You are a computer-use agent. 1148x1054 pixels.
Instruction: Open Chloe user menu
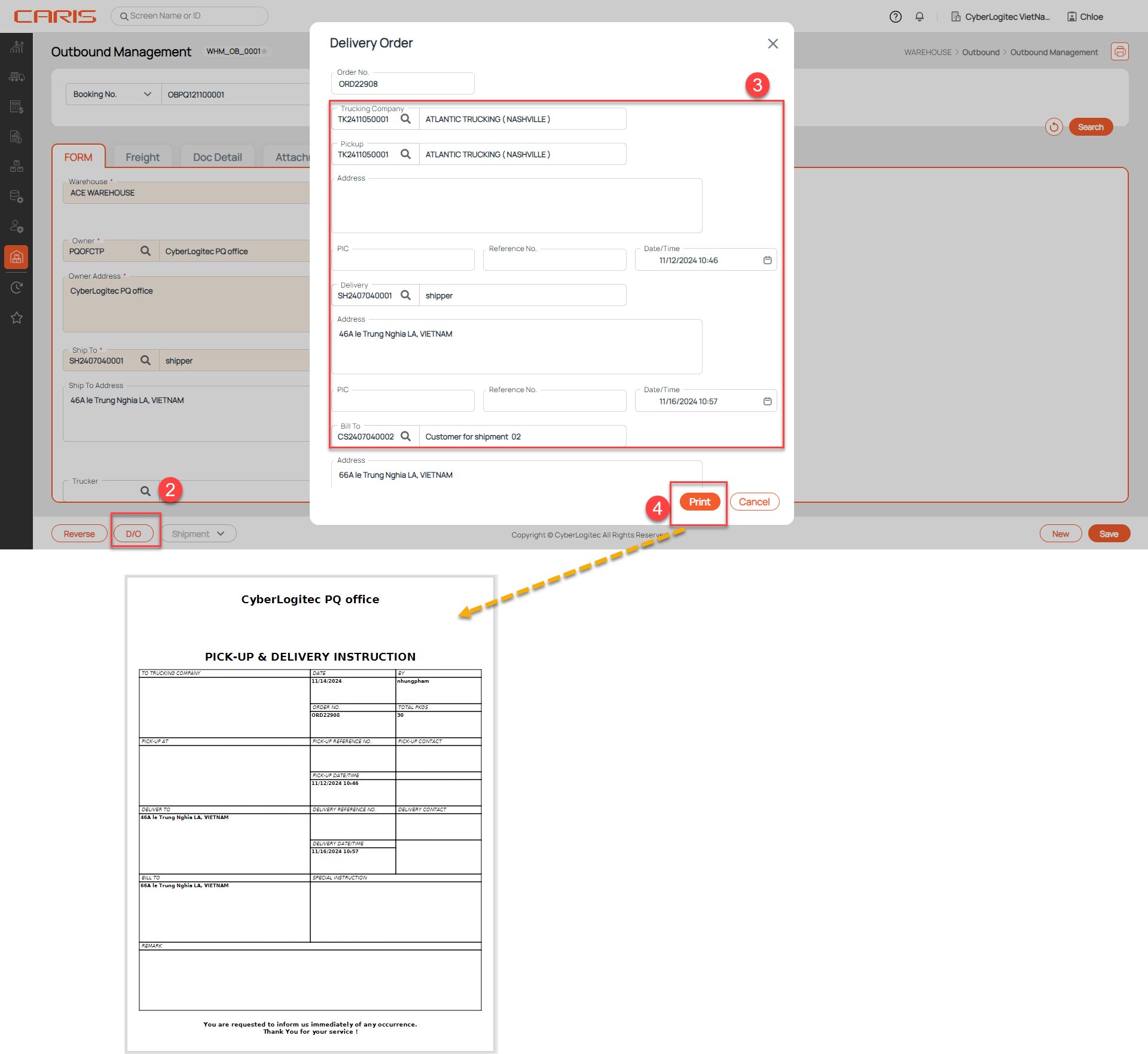[1085, 17]
